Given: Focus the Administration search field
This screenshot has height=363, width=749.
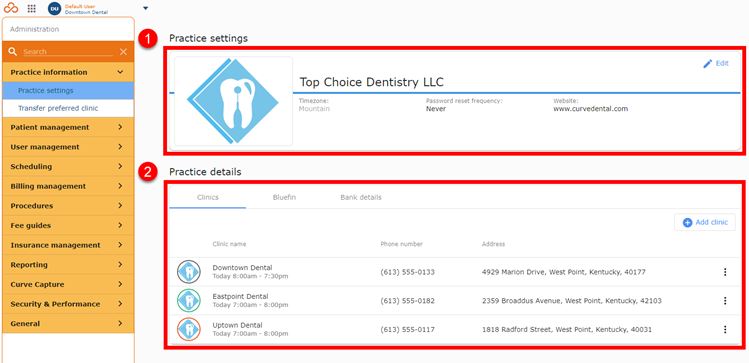Looking at the screenshot, I should [68, 52].
